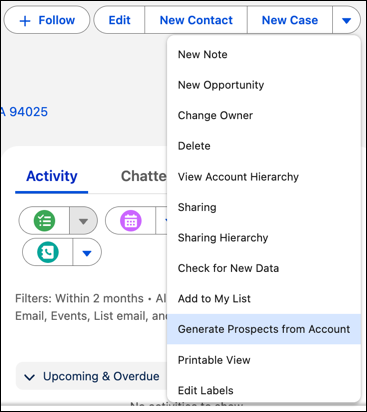Click the purple New Event calendar icon
This screenshot has width=367, height=412.
[x=131, y=221]
